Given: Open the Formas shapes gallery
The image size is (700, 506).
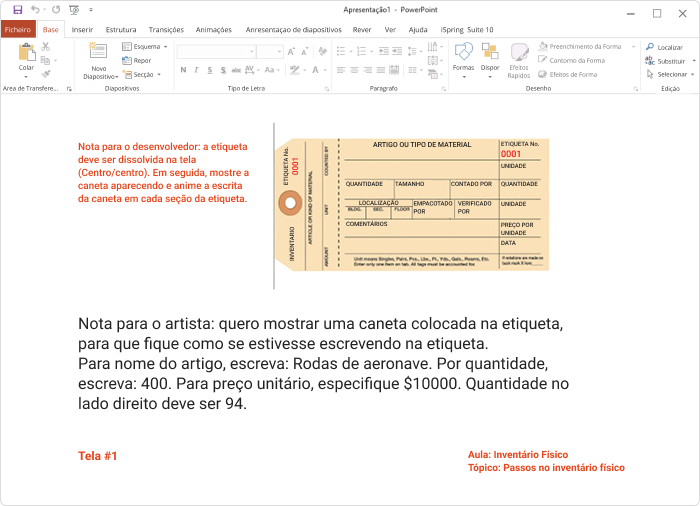Looking at the screenshot, I should (463, 61).
